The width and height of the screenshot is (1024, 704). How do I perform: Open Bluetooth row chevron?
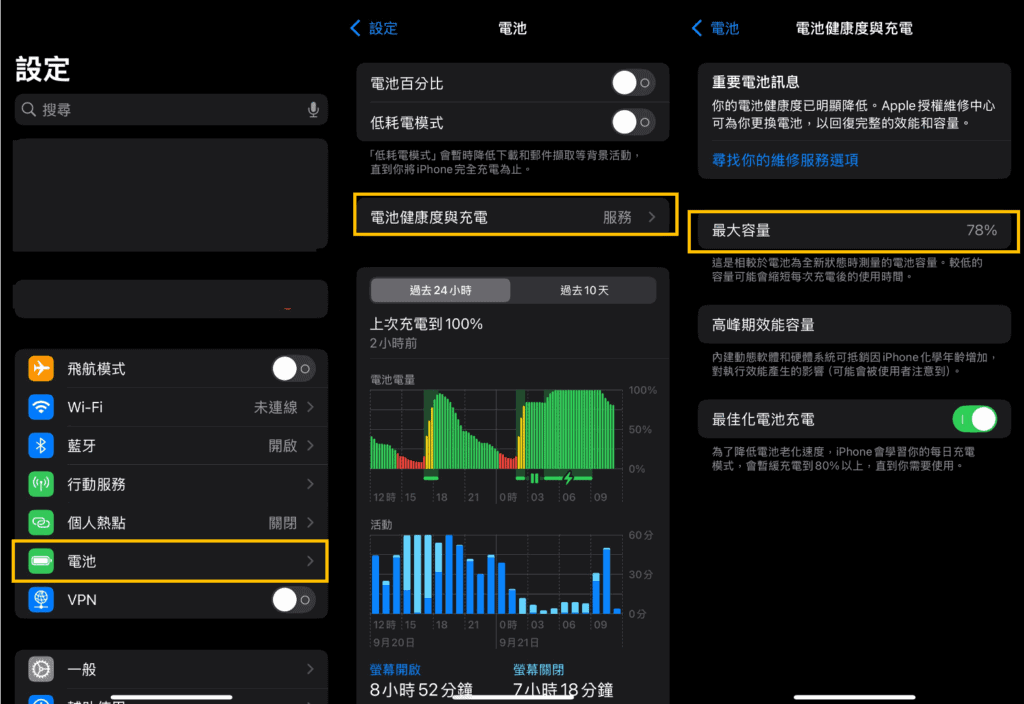[310, 446]
